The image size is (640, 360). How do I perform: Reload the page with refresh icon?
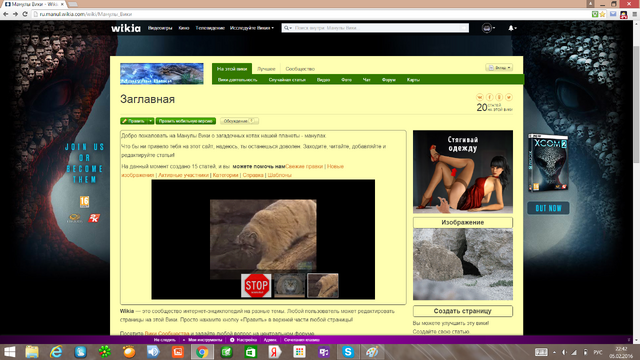[x=25, y=14]
